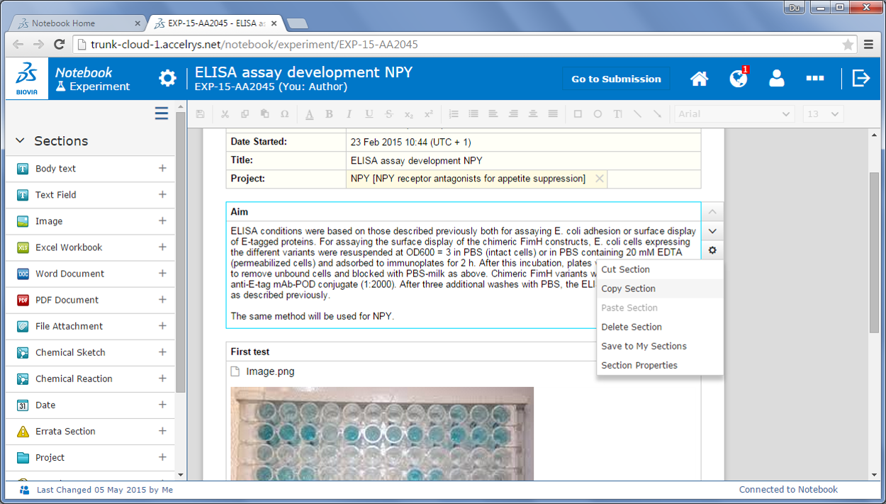Select Copy Section from context menu
886x504 pixels.
tap(628, 289)
